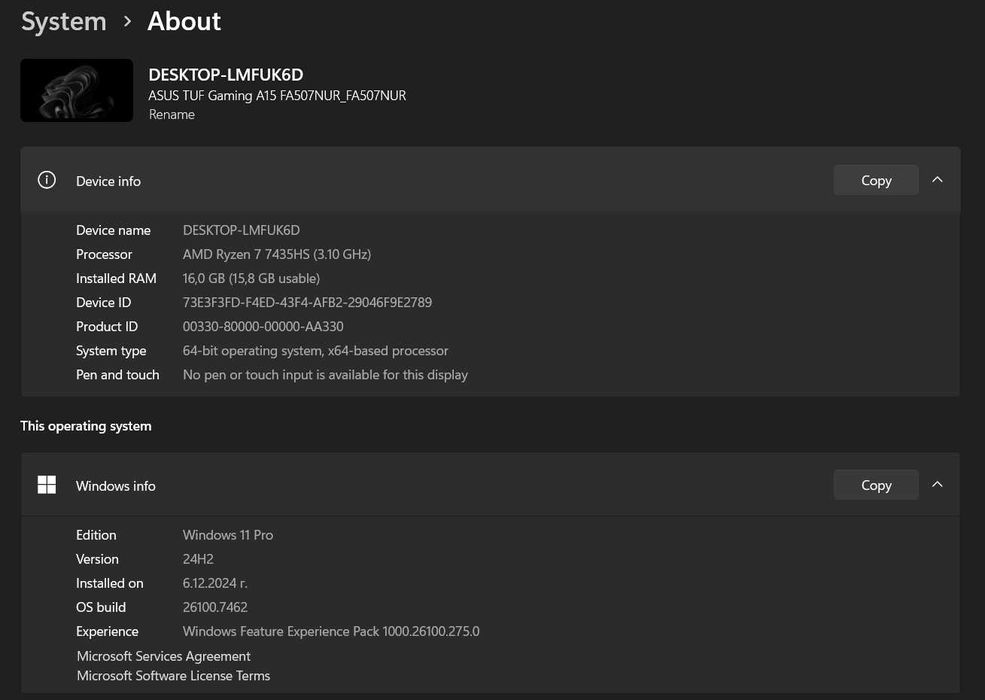Viewport: 985px width, 700px height.
Task: Open the Microsoft Services Agreement link
Action: coord(163,656)
